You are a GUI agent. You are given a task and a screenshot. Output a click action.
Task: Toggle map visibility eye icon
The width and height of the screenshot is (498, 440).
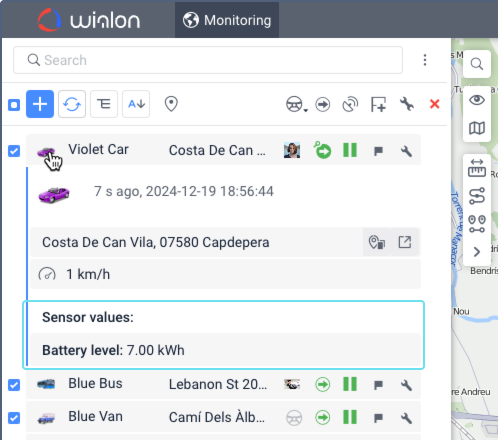[477, 100]
